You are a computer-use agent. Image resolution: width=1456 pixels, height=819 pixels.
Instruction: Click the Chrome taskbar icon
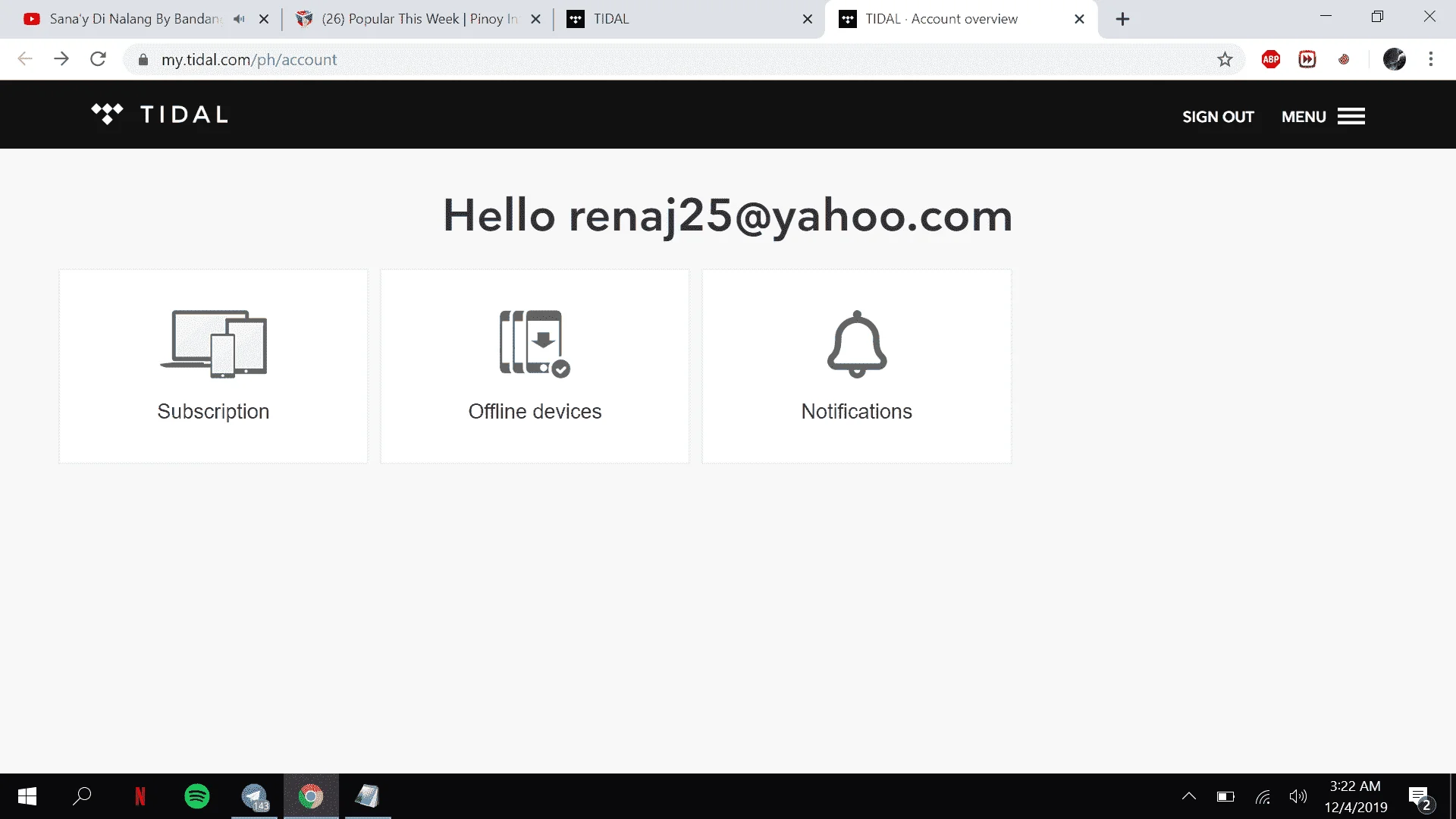[311, 796]
